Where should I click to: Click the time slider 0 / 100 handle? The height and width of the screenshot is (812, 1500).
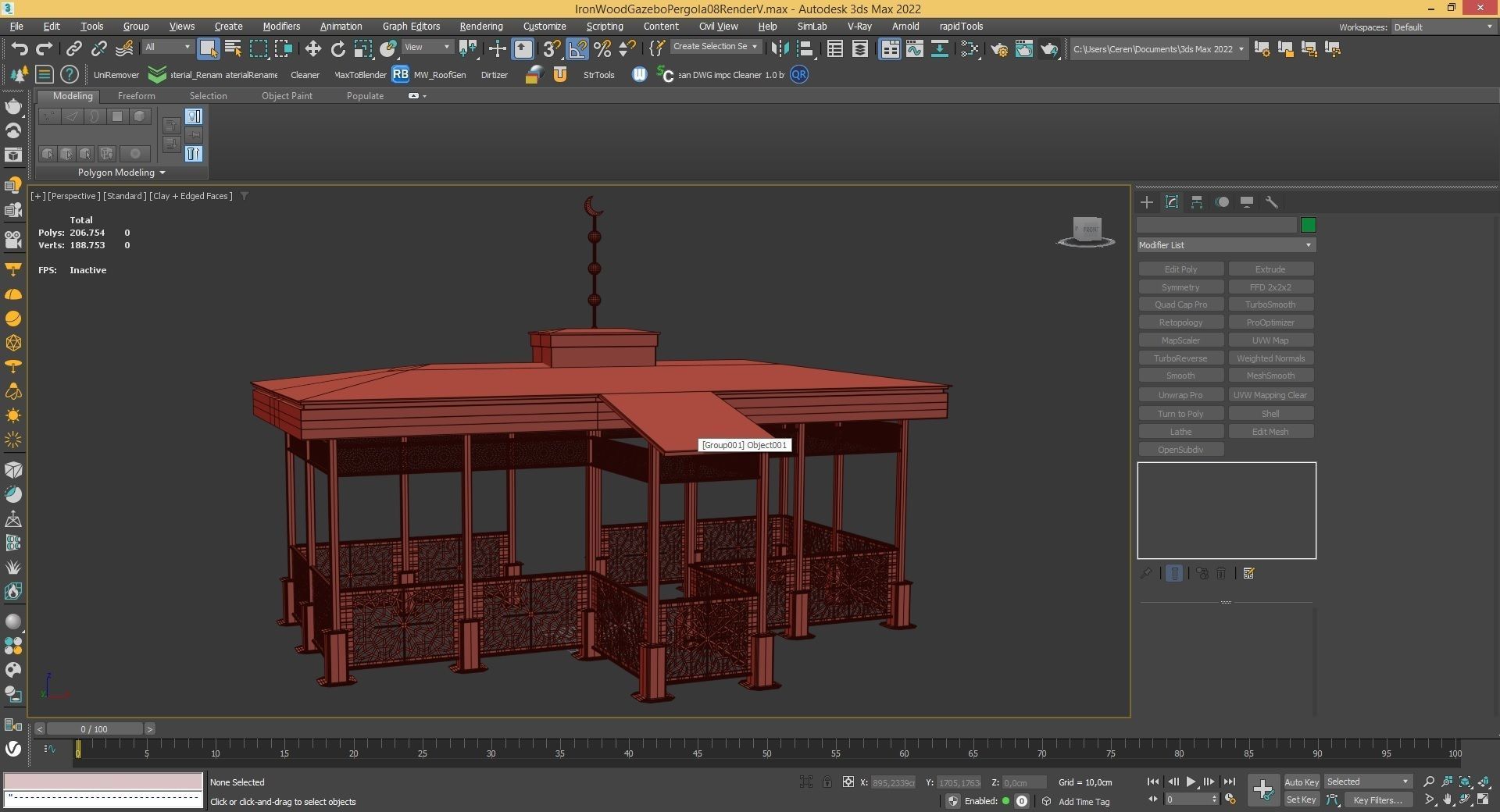95,729
